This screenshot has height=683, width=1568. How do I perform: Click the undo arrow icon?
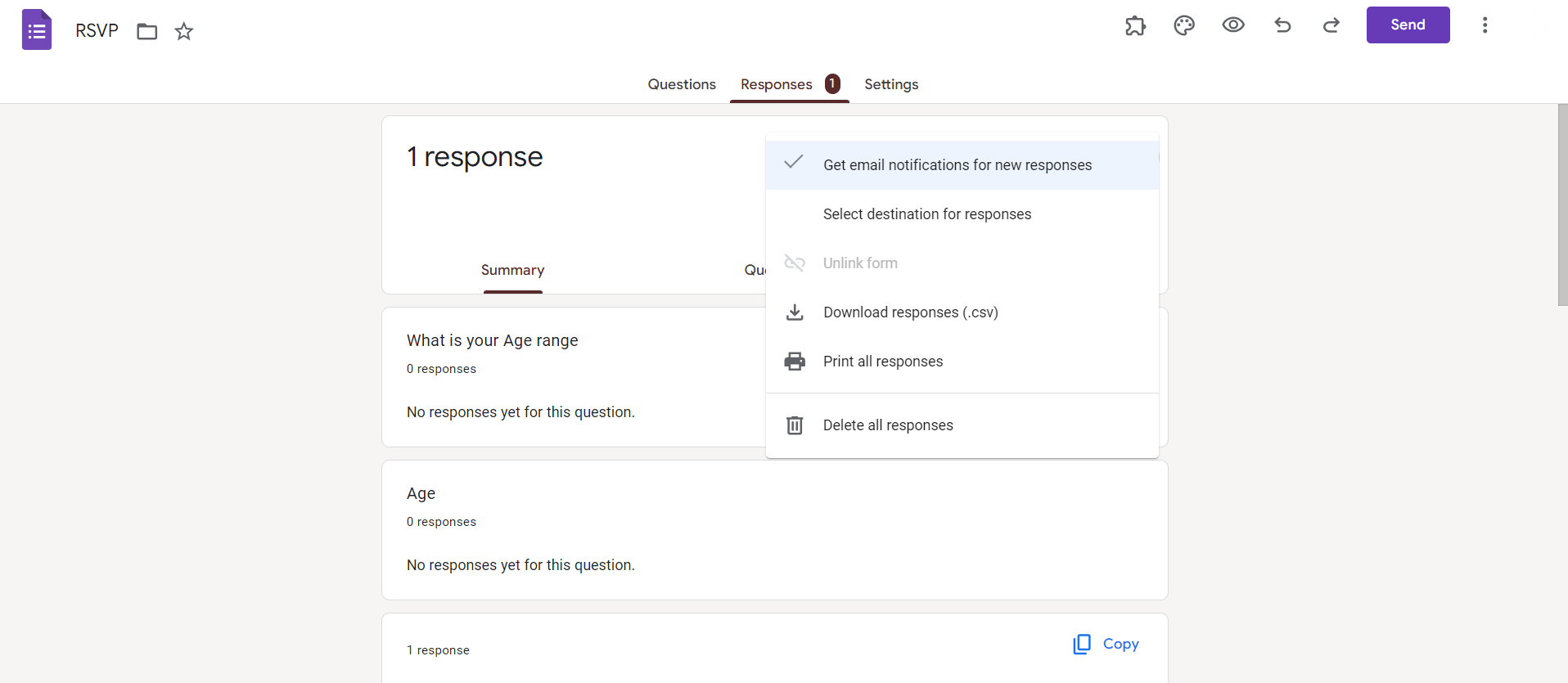tap(1282, 25)
